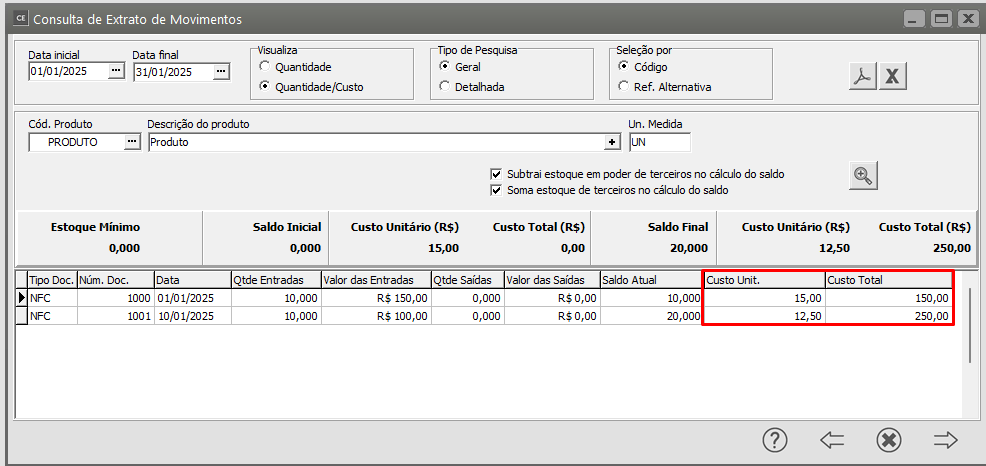986x466 pixels.
Task: Click the Excel export icon
Action: click(892, 76)
